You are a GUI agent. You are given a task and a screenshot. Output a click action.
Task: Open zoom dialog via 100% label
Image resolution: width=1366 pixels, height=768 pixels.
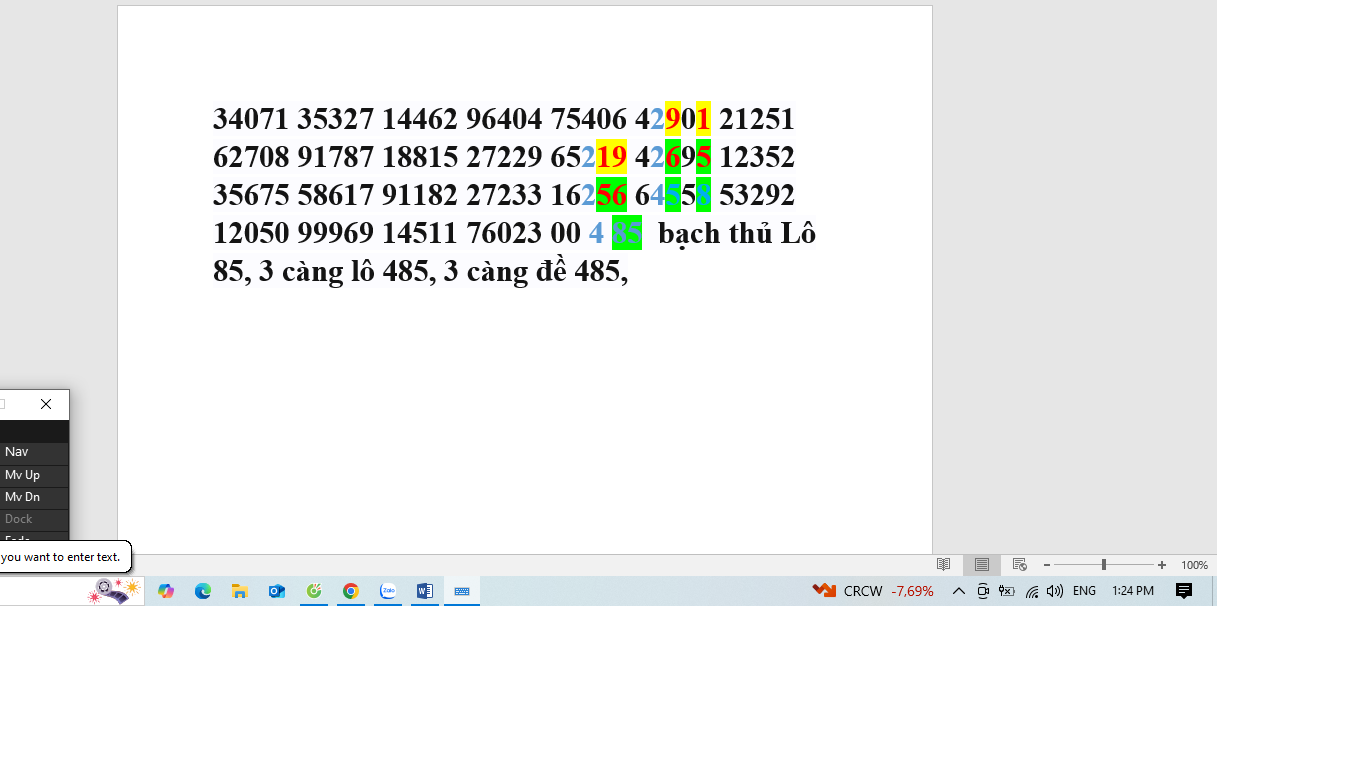1194,565
